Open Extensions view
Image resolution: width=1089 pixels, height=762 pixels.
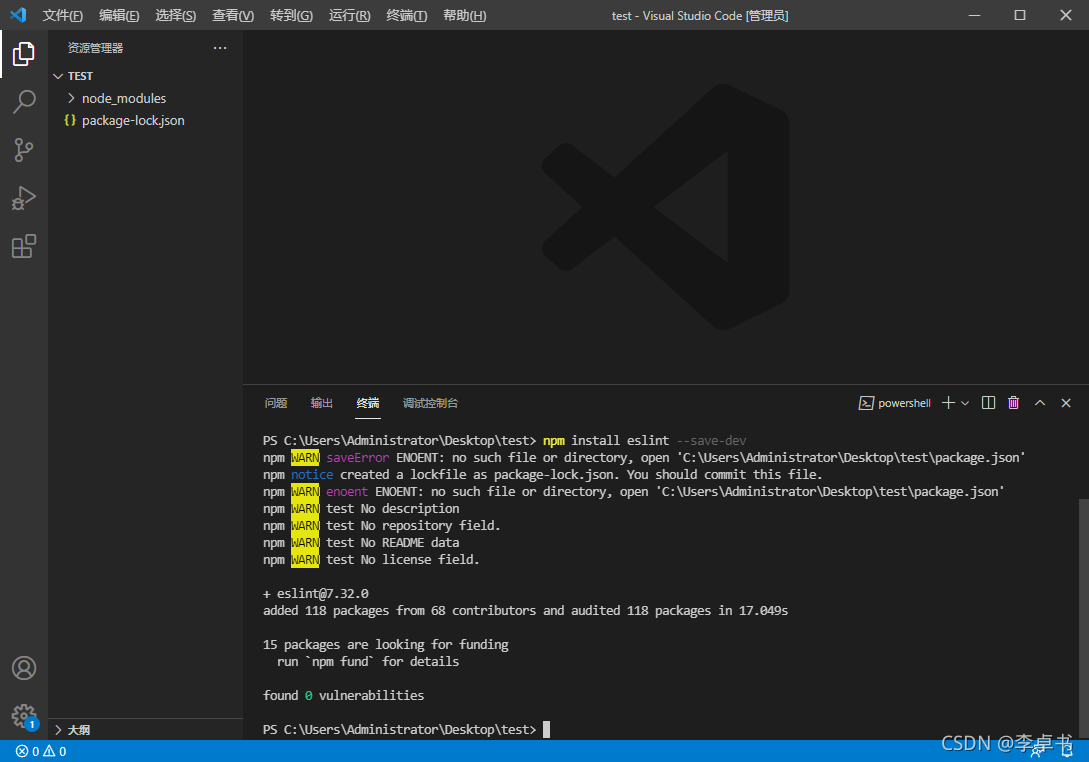[x=24, y=246]
